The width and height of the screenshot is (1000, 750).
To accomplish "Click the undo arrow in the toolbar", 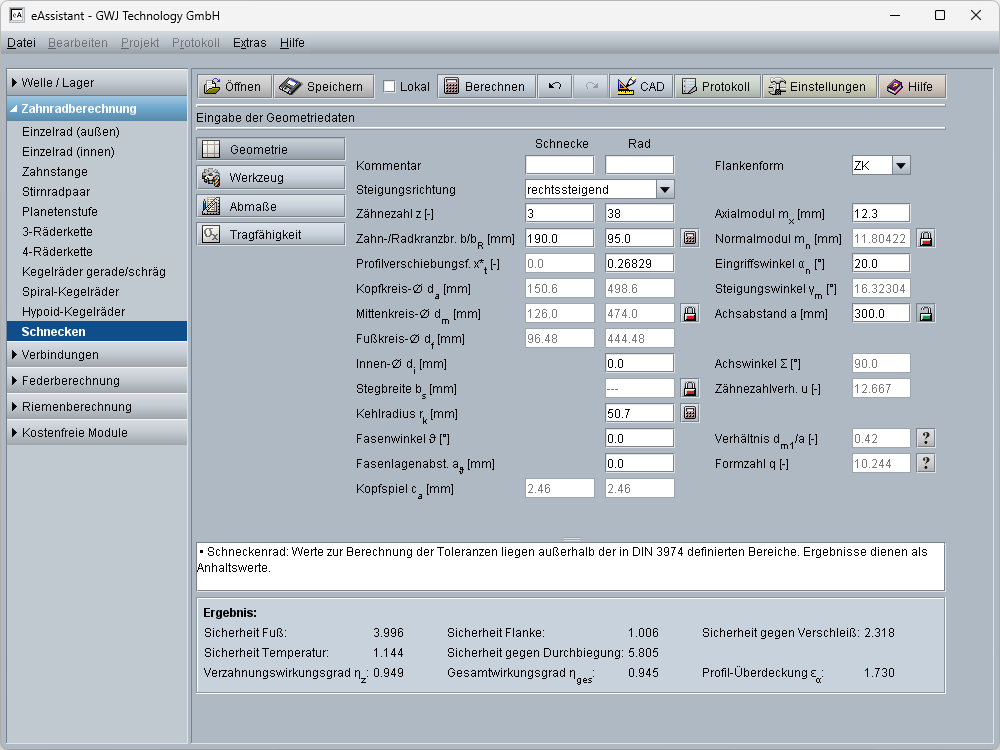I will [x=555, y=87].
